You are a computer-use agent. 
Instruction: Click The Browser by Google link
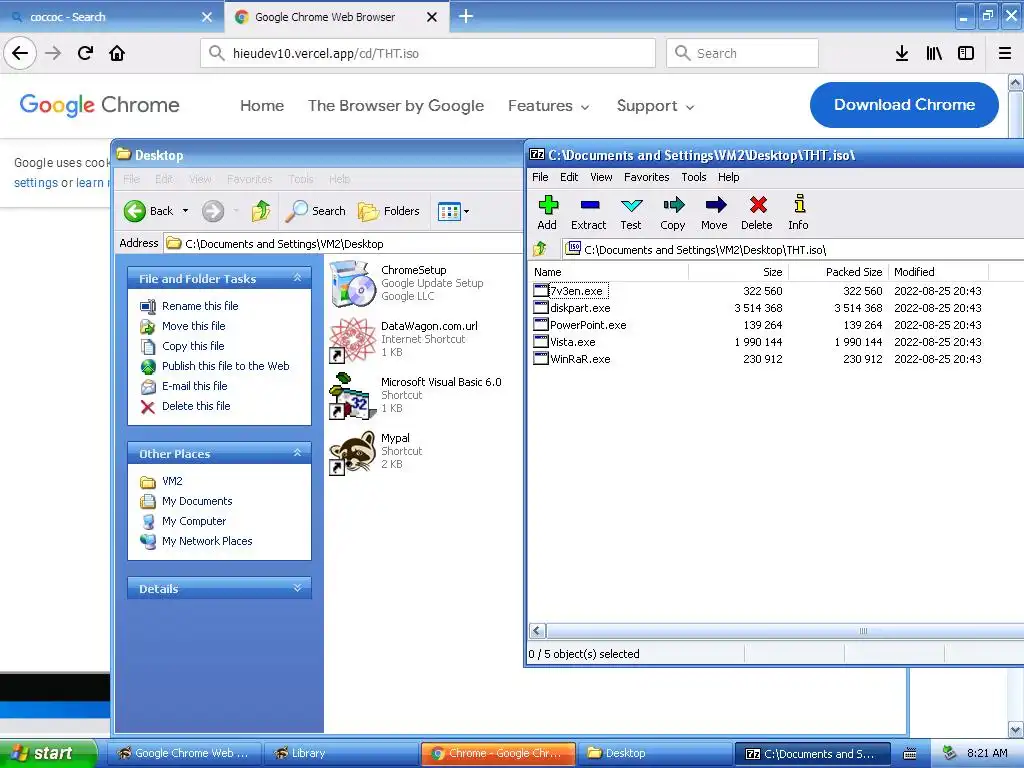point(396,106)
